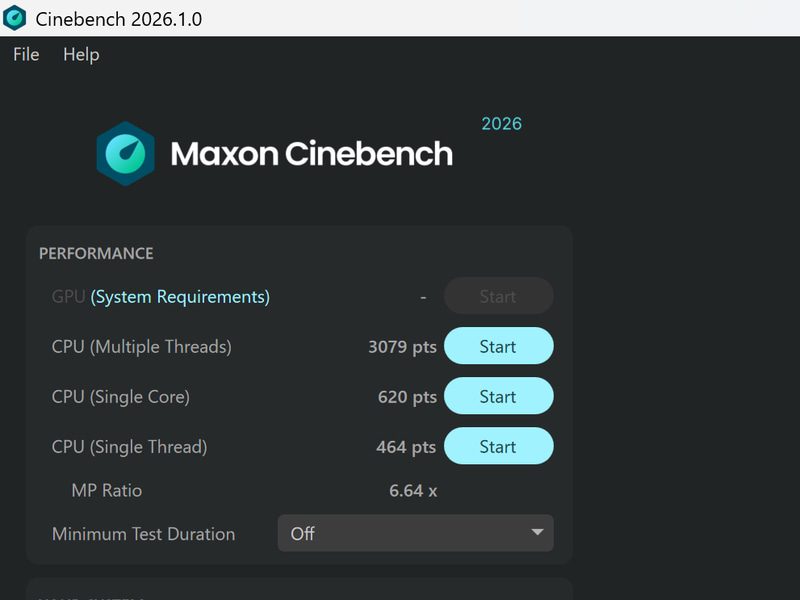Start the CPU Single Thread benchmark
This screenshot has width=800, height=600.
[x=498, y=446]
